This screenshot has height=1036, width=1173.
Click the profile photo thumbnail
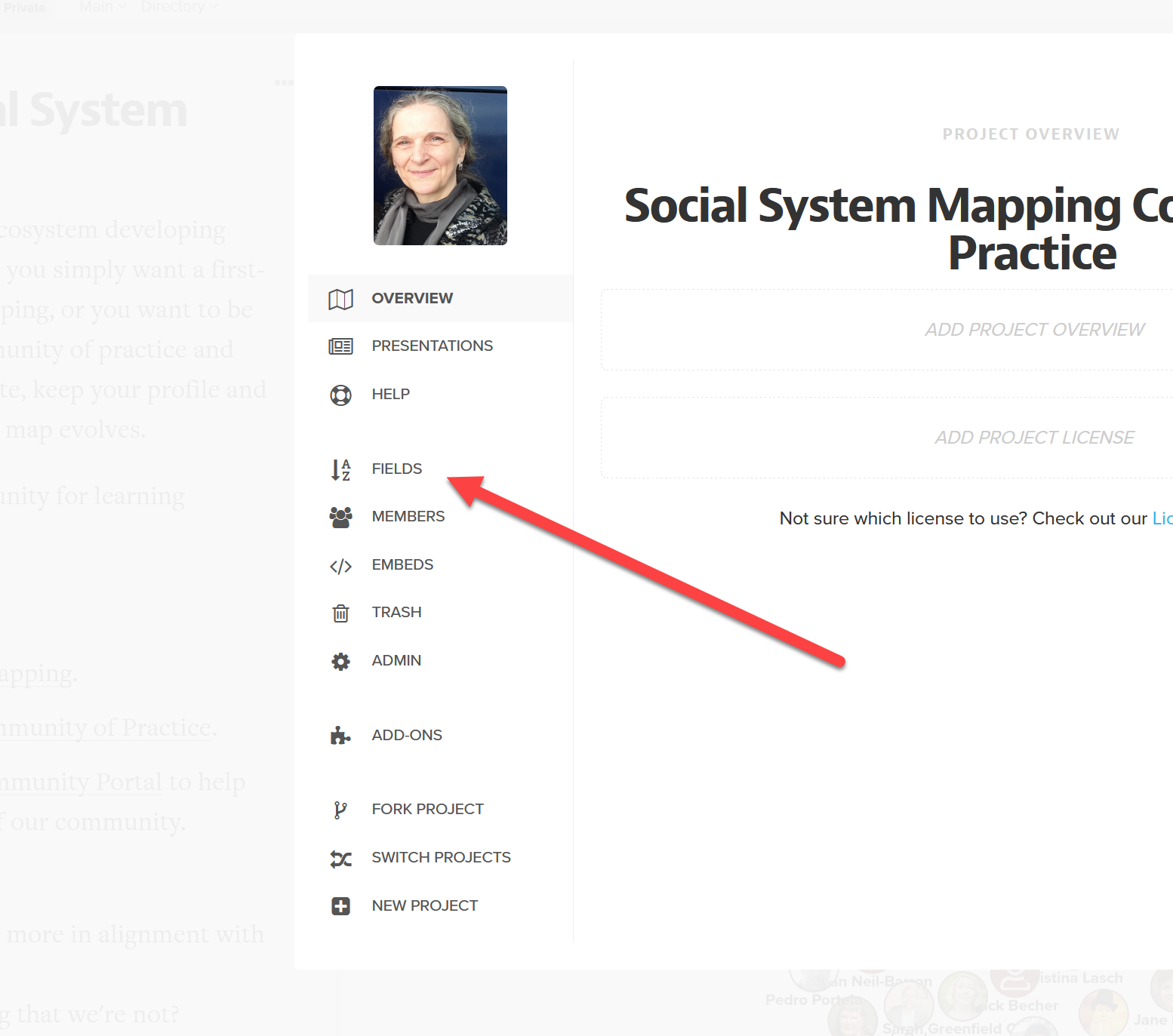[x=440, y=165]
